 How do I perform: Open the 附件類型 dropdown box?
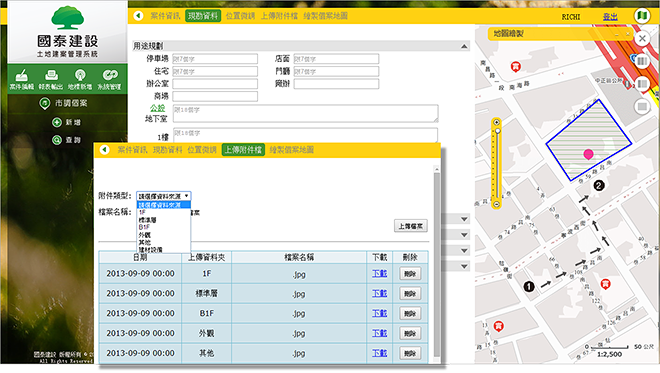[x=163, y=196]
